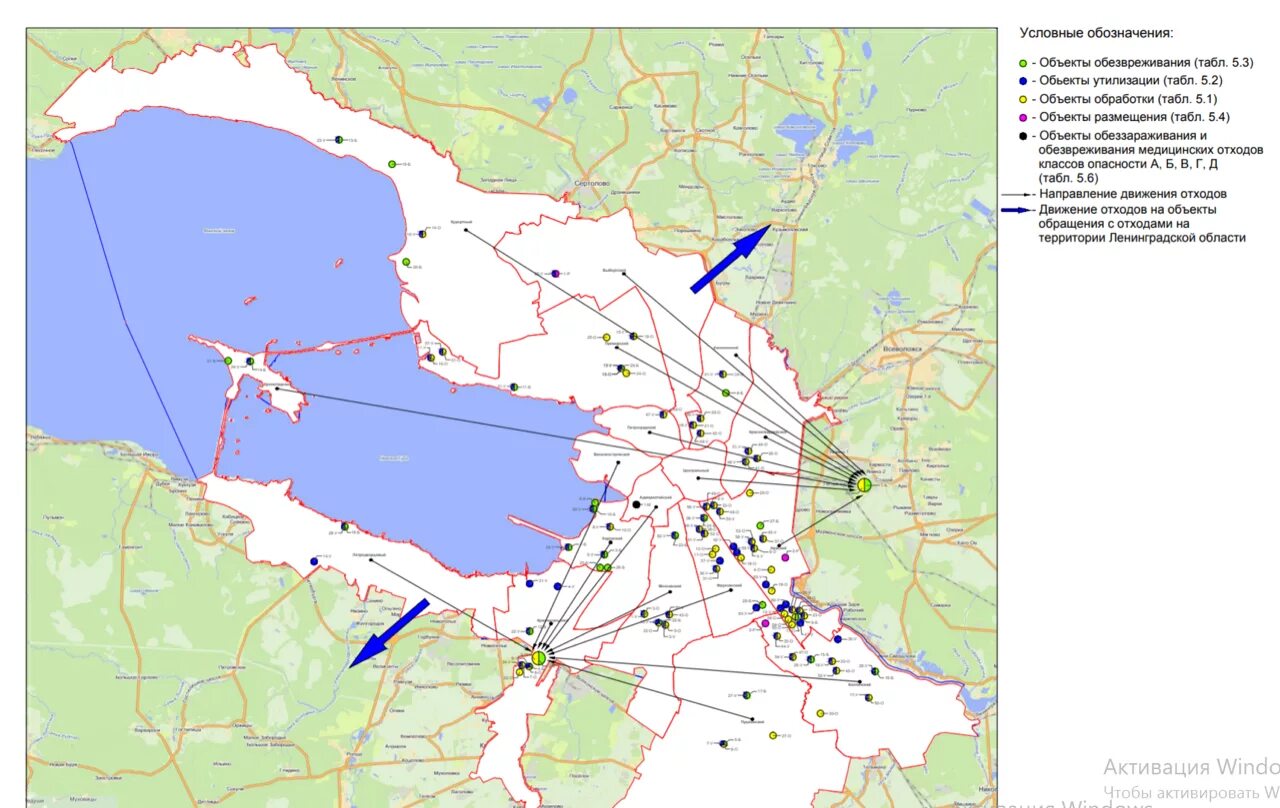Select the lone blue marker on the southwest coast
The width and height of the screenshot is (1280, 808).
(x=314, y=562)
